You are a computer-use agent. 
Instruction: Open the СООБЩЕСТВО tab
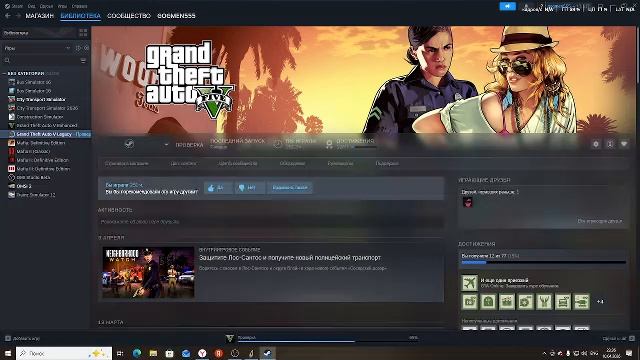[129, 16]
